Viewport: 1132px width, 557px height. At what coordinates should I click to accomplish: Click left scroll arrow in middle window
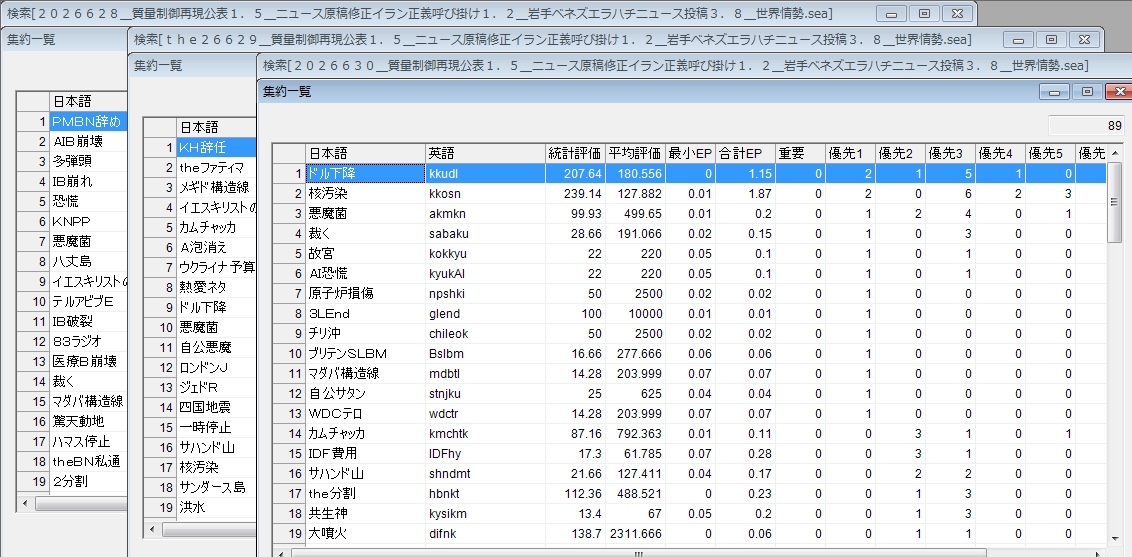pyautogui.click(x=152, y=530)
